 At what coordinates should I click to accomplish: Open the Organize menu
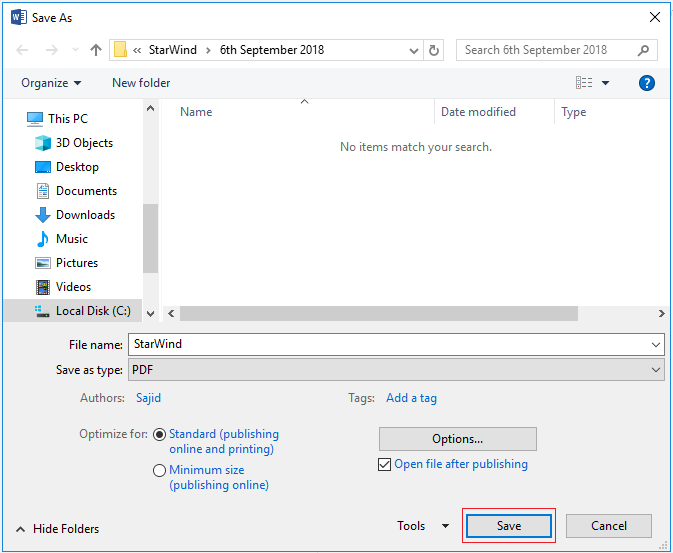[51, 83]
